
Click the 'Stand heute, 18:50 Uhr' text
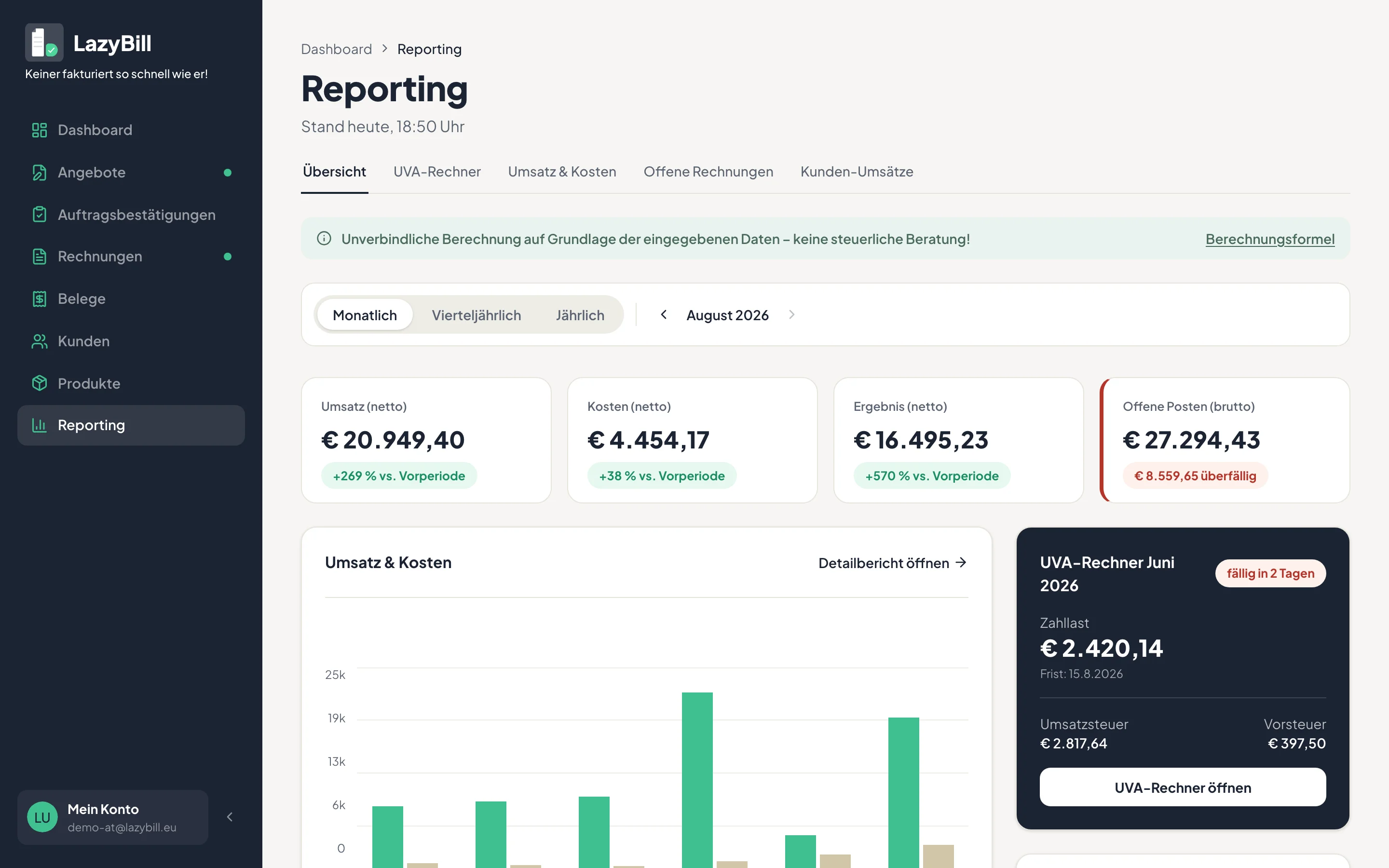[383, 126]
